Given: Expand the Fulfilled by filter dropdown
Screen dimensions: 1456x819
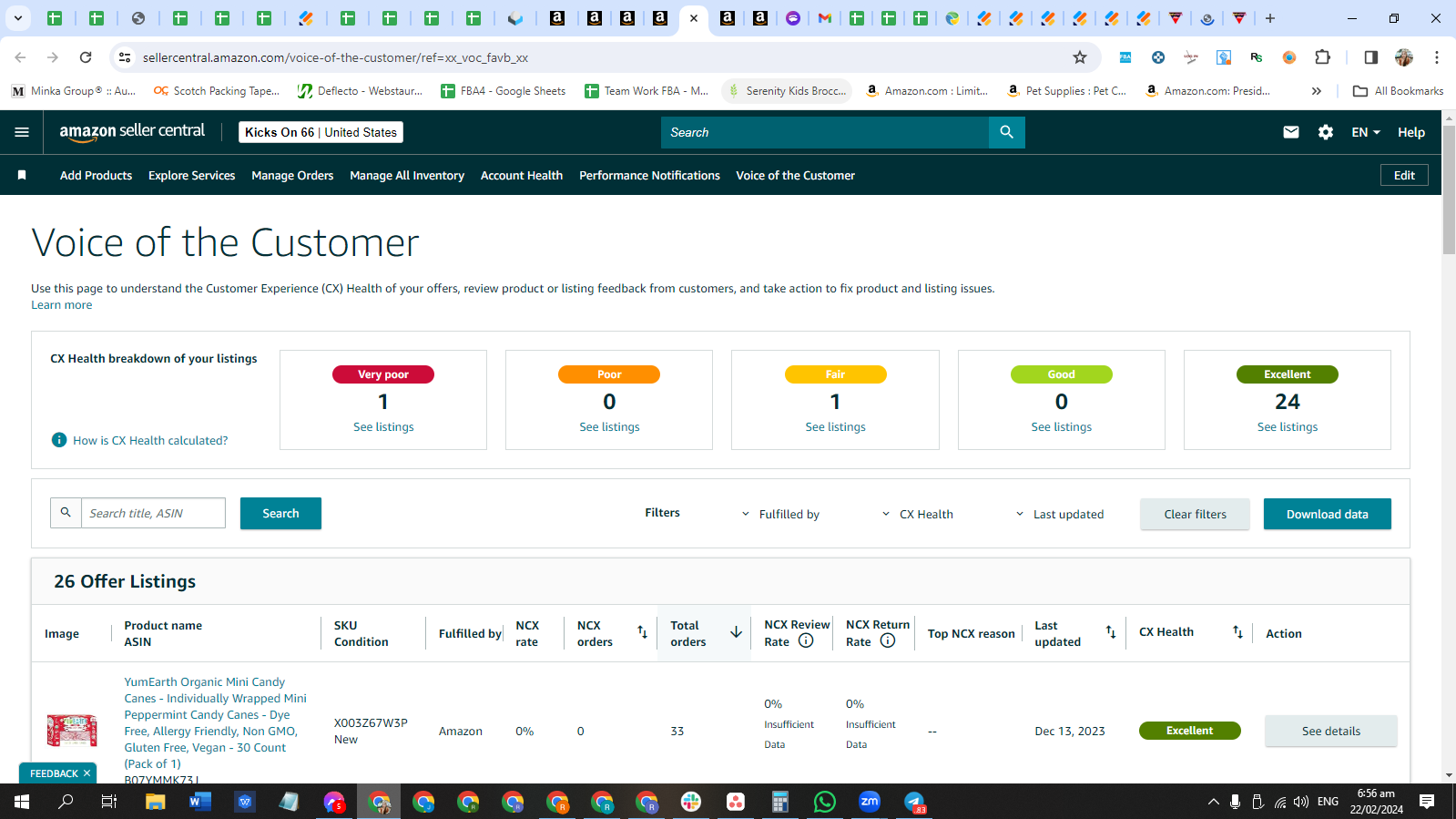Looking at the screenshot, I should (780, 514).
